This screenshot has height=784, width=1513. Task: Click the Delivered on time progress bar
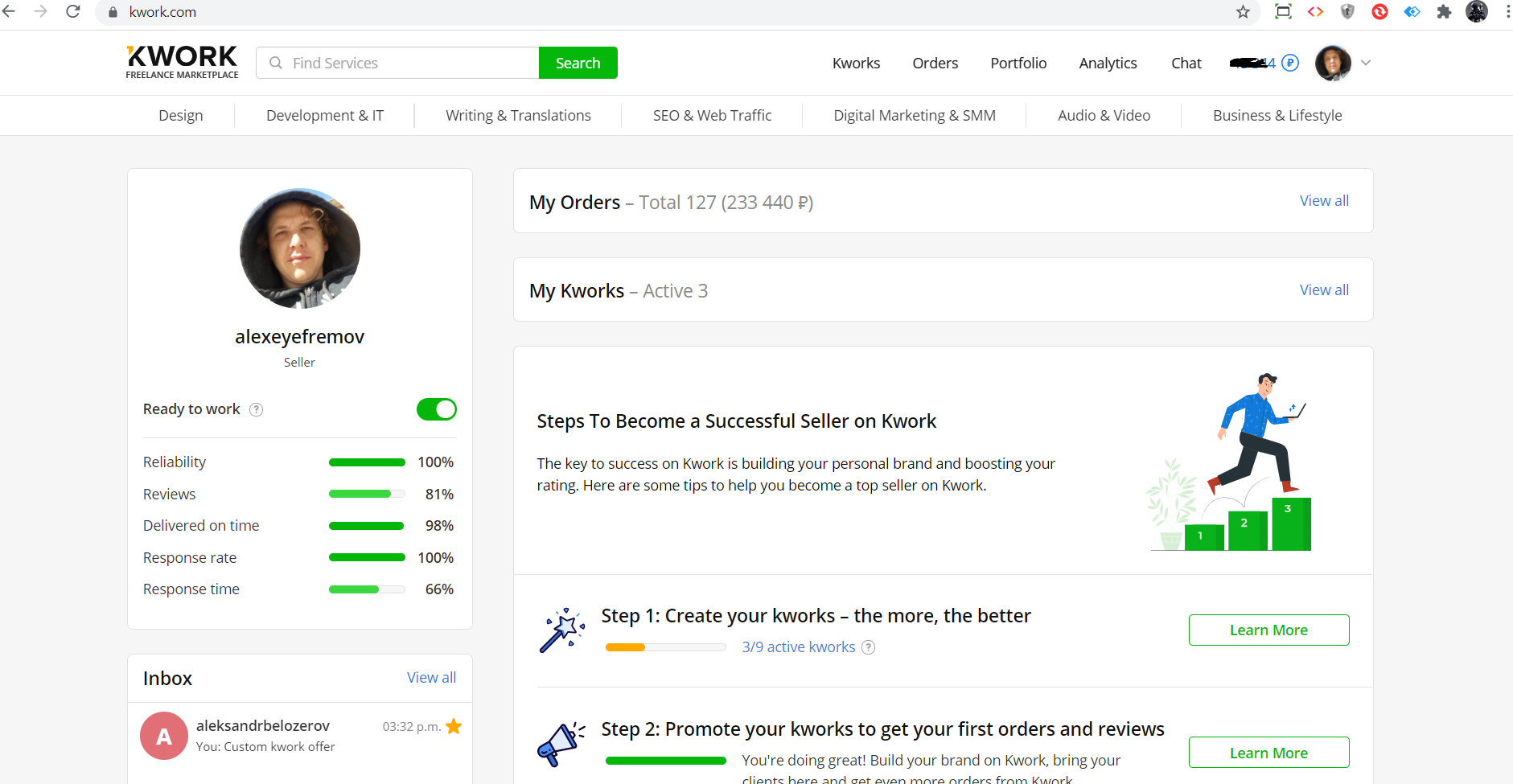click(367, 526)
